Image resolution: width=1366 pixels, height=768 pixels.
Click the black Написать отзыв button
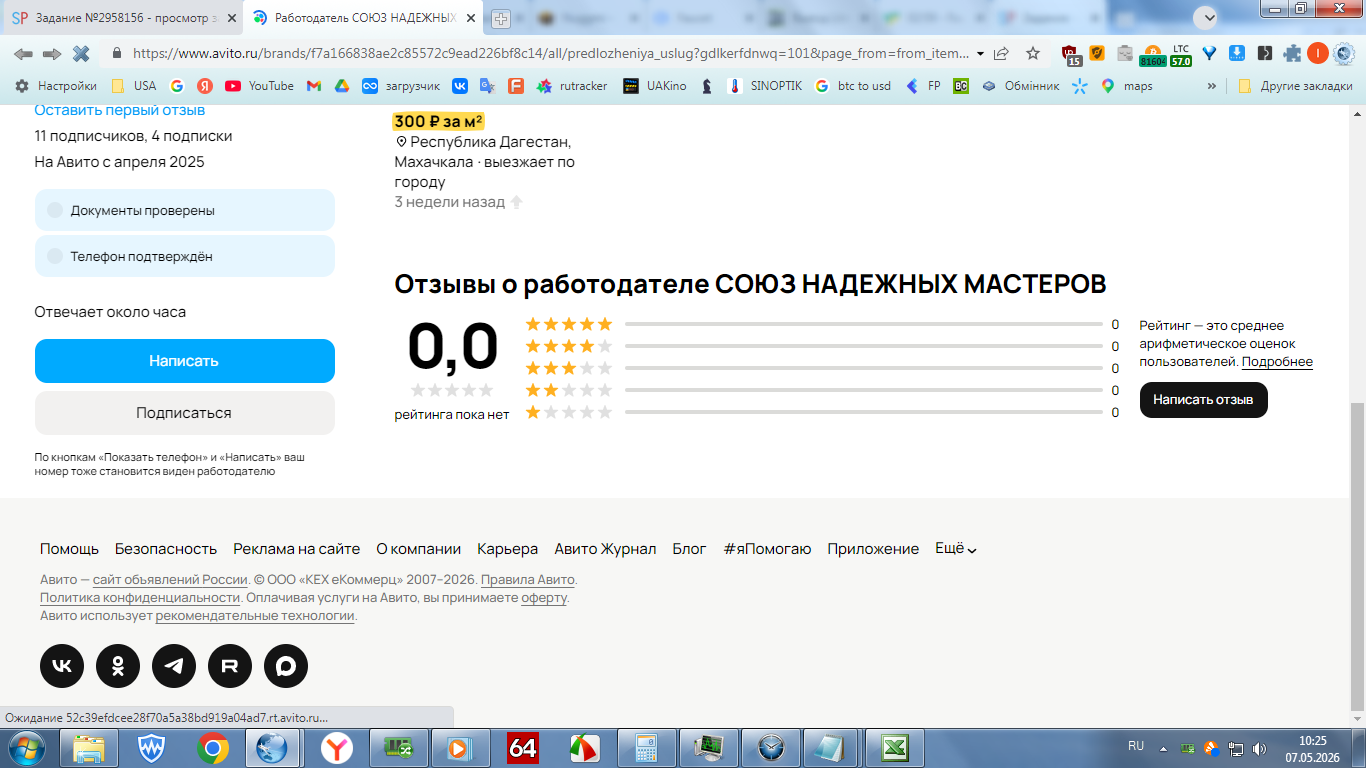coord(1203,400)
